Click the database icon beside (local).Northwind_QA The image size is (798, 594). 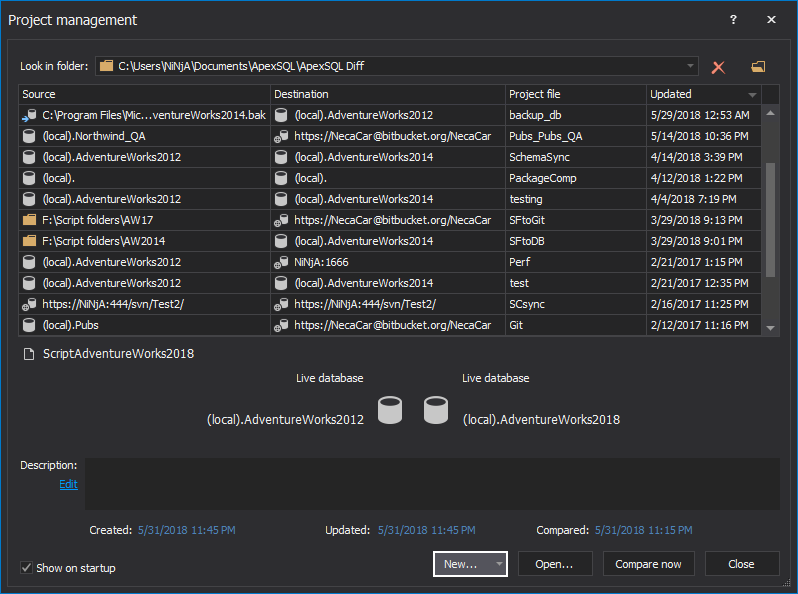(29, 136)
